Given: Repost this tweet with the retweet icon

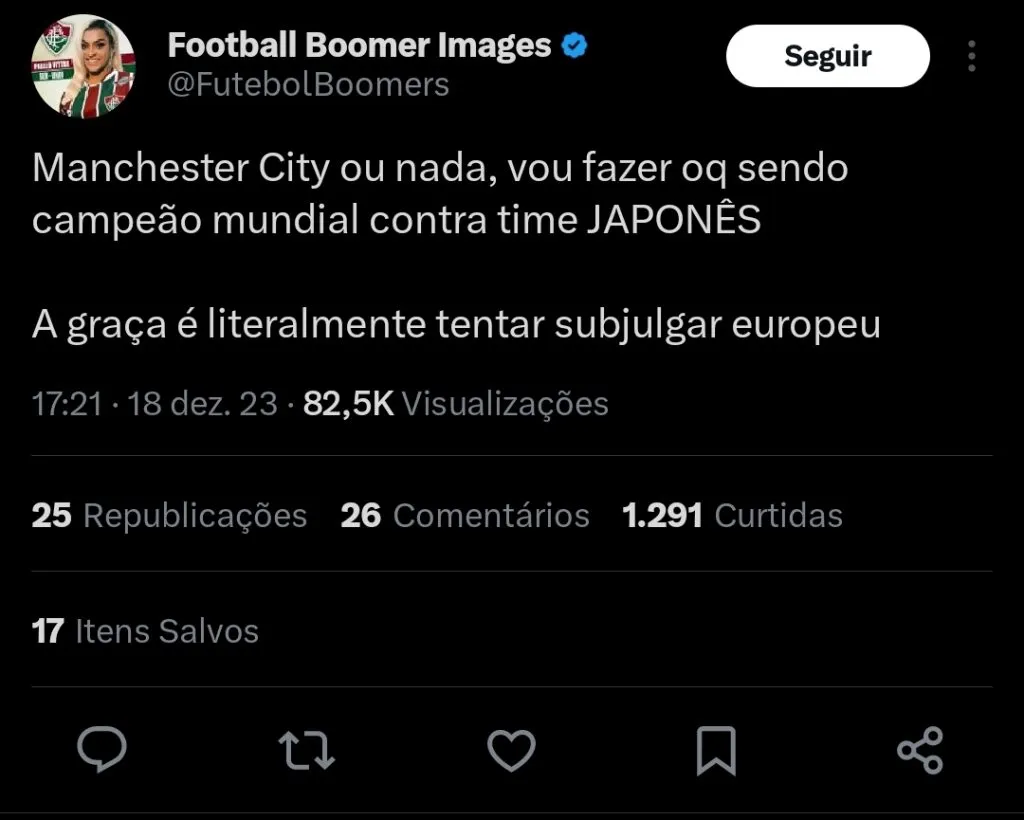Looking at the screenshot, I should 306,750.
